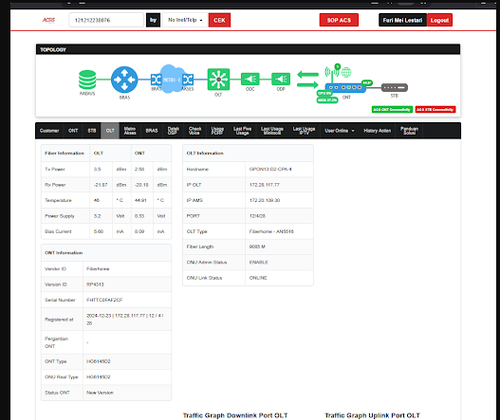
Task: Click the Traffic Graph Downlink Port OLT heading
Action: click(235, 415)
